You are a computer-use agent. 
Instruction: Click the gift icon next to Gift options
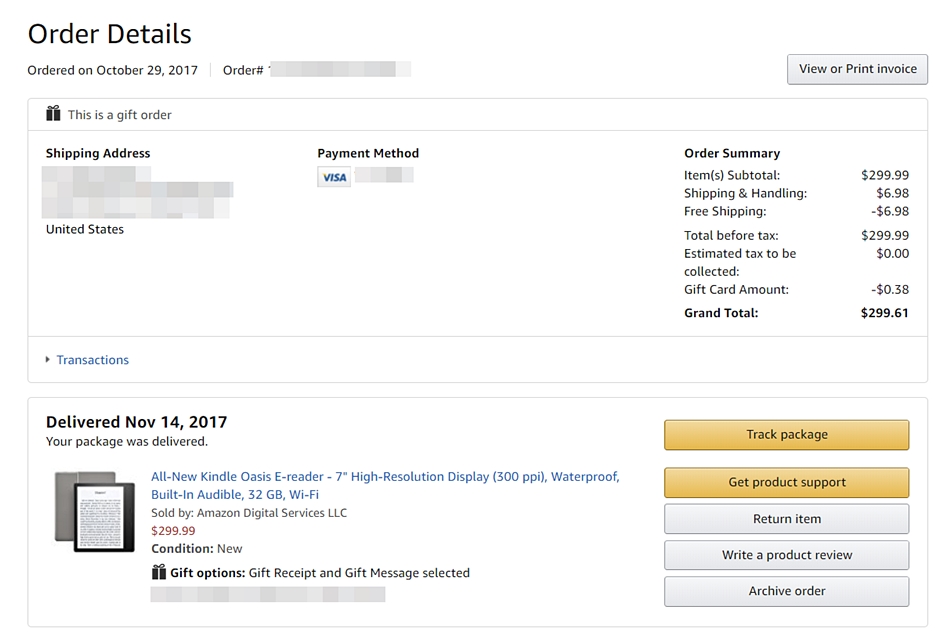click(x=158, y=573)
